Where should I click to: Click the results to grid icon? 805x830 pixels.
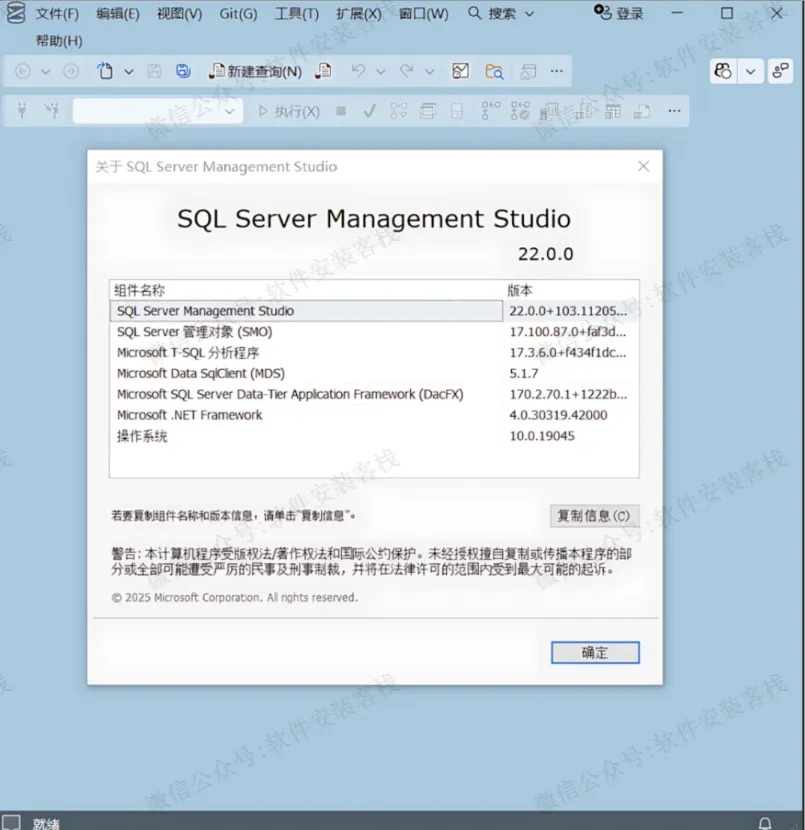click(613, 112)
